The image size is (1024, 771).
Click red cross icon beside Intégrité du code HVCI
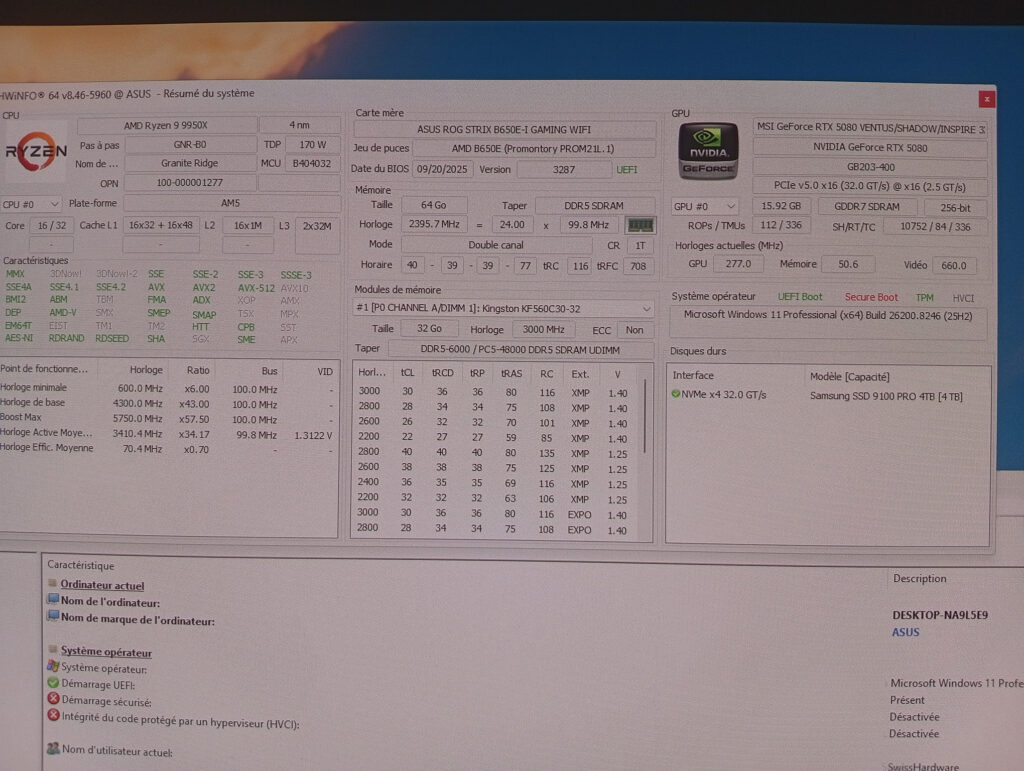coord(54,715)
